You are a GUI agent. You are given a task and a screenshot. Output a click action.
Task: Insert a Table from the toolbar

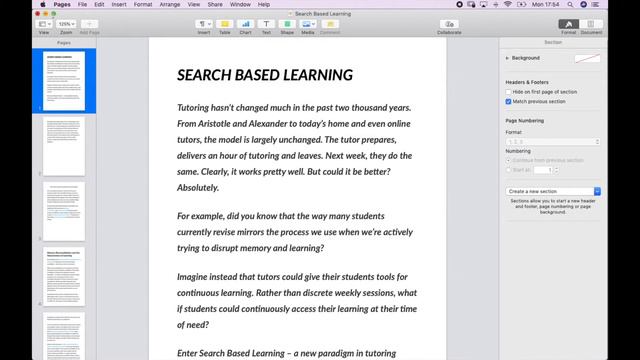pyautogui.click(x=224, y=24)
